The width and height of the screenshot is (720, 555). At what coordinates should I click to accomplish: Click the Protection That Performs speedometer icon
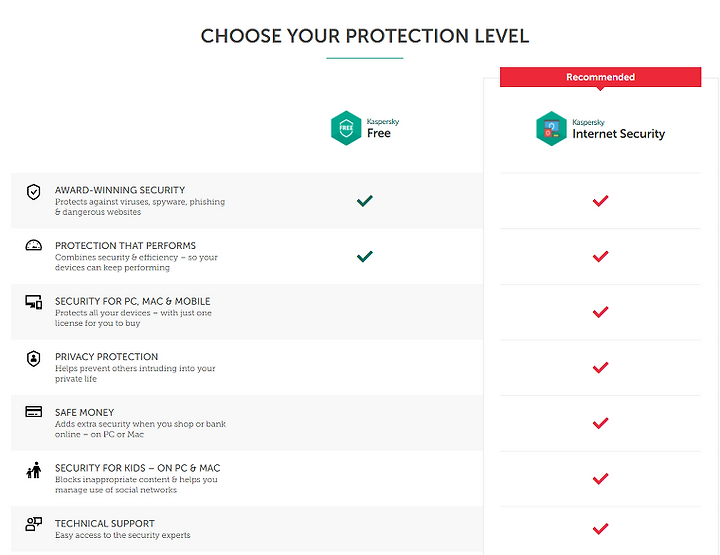coord(34,246)
